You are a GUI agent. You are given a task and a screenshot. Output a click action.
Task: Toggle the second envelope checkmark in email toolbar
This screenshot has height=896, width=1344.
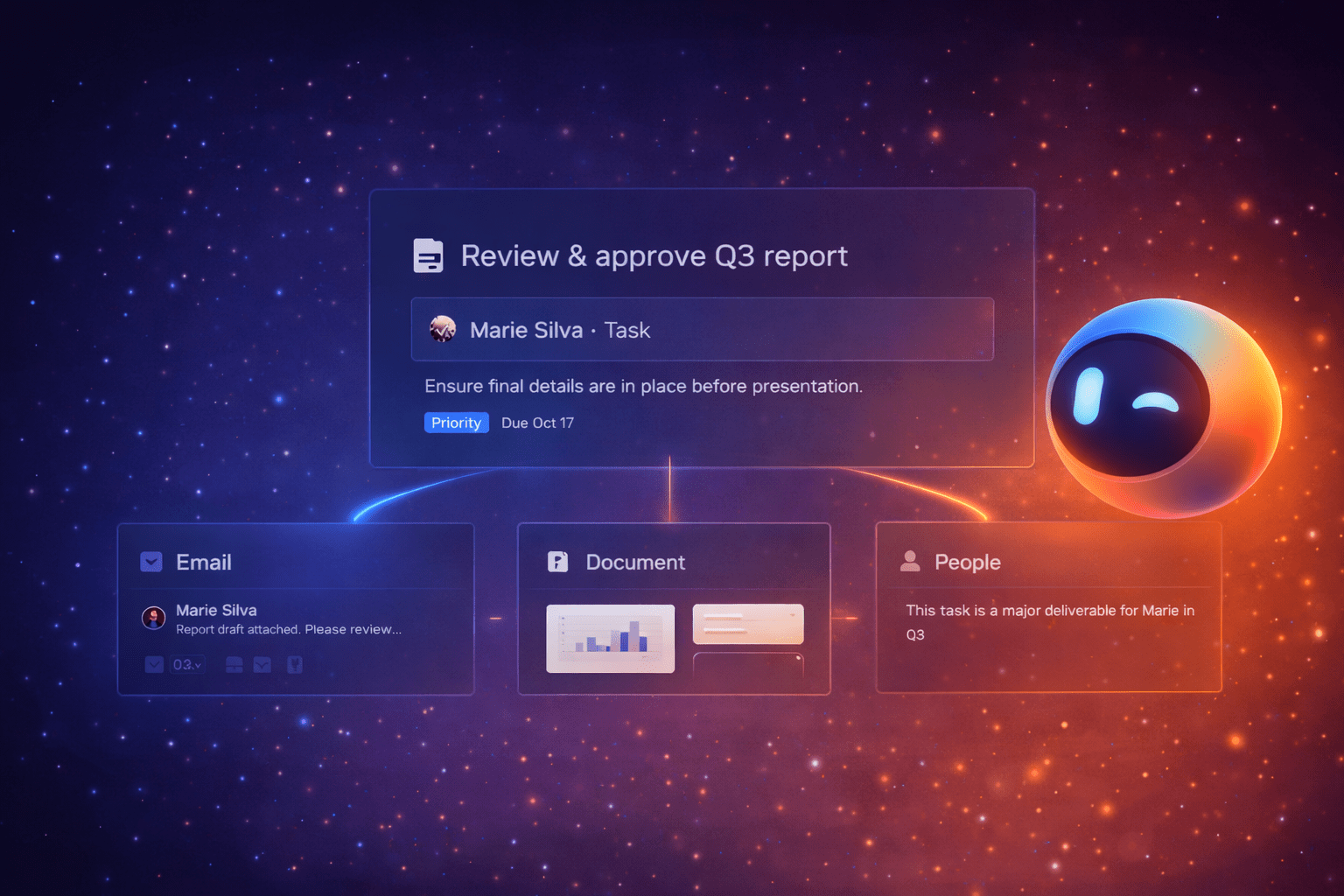[262, 665]
